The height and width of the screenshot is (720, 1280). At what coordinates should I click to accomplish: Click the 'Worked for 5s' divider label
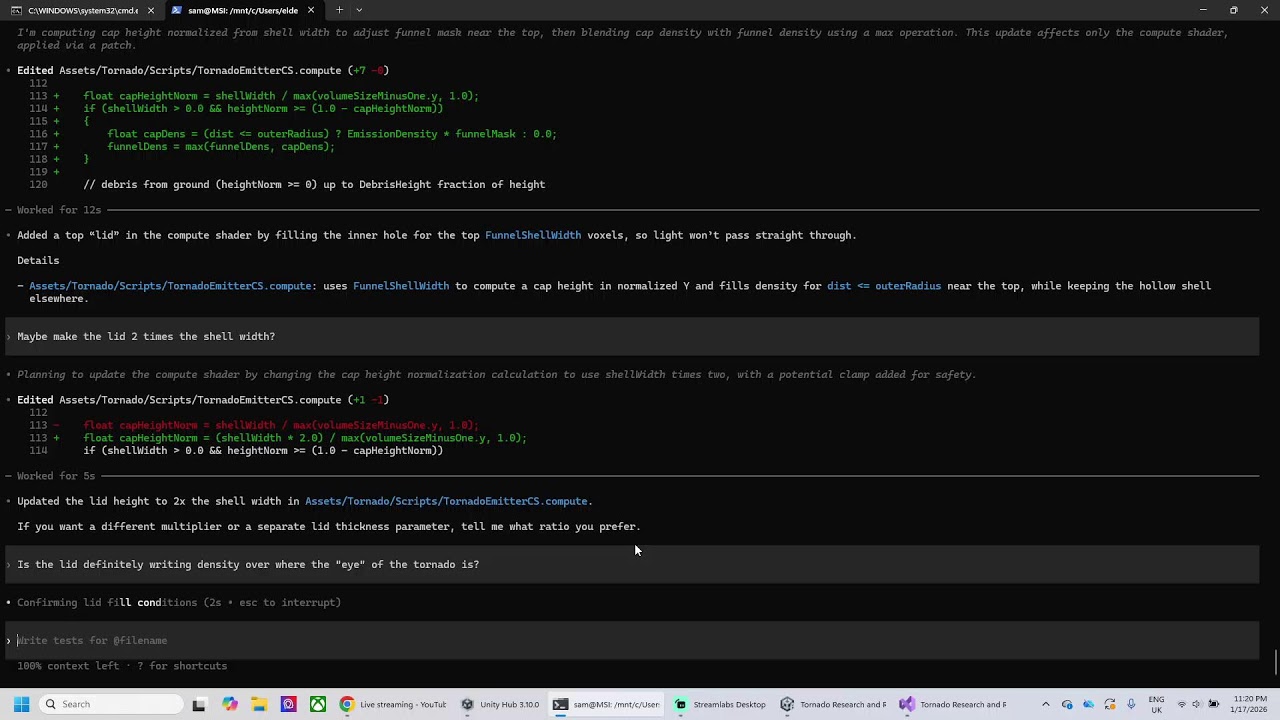56,476
